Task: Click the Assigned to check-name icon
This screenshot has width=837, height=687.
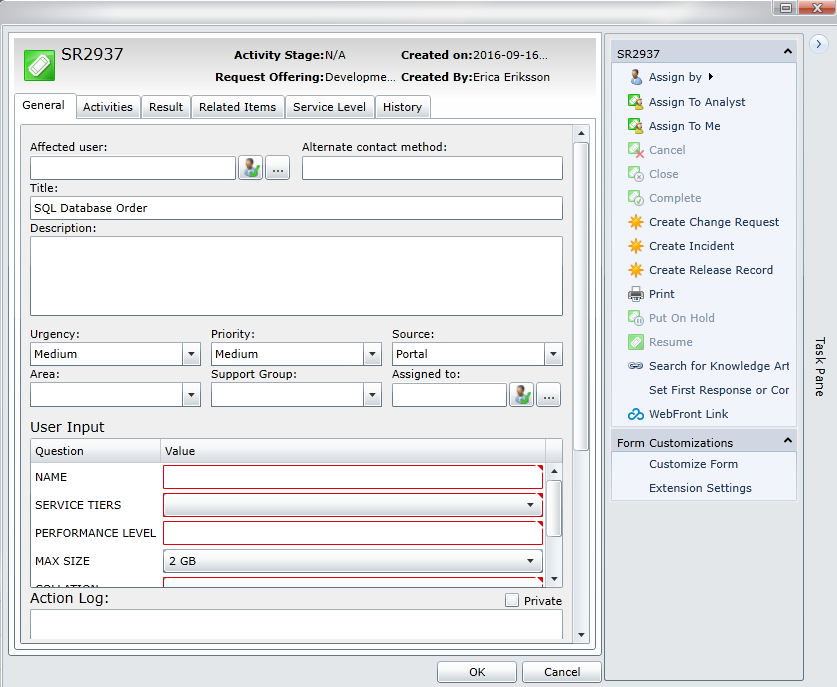Action: coord(522,394)
